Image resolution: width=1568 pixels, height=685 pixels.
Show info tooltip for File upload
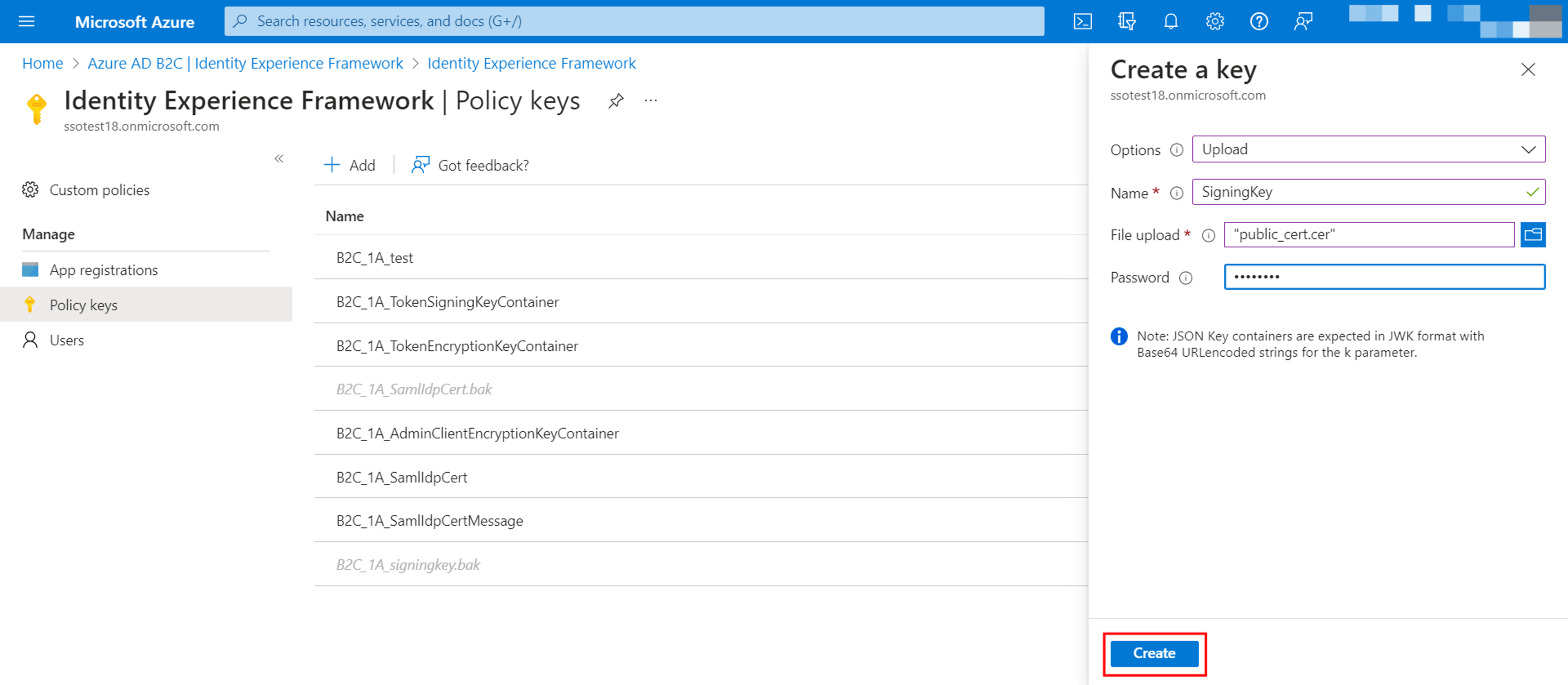(x=1208, y=235)
